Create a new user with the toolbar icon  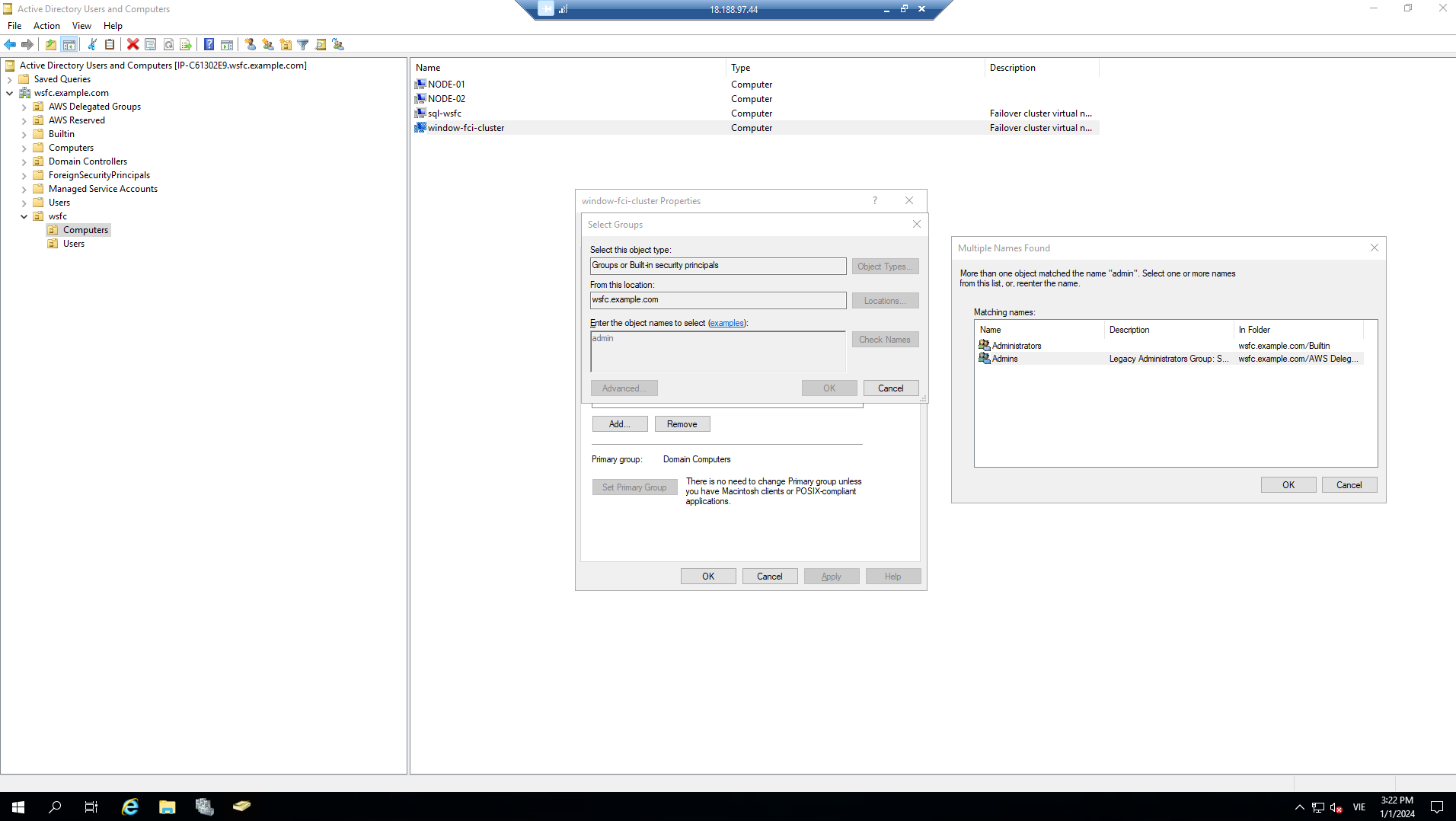[250, 44]
